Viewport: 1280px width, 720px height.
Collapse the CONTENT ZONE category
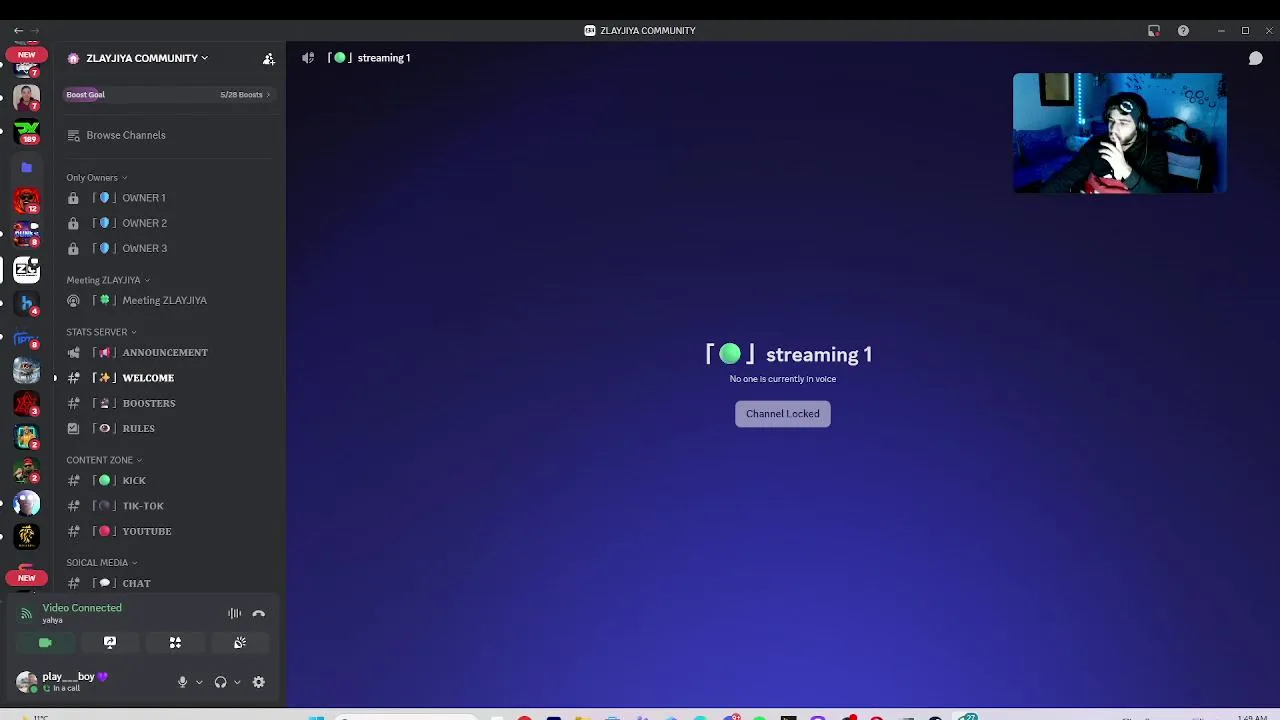[x=104, y=460]
